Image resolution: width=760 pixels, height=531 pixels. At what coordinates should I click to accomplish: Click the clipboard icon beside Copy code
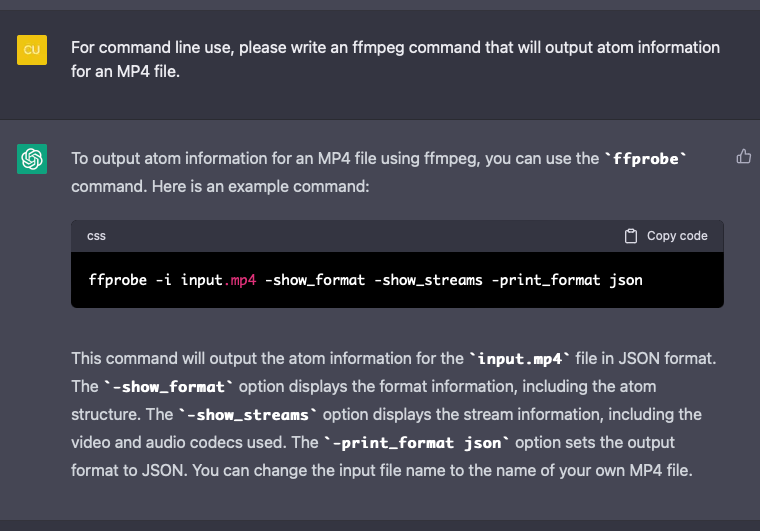click(x=631, y=236)
